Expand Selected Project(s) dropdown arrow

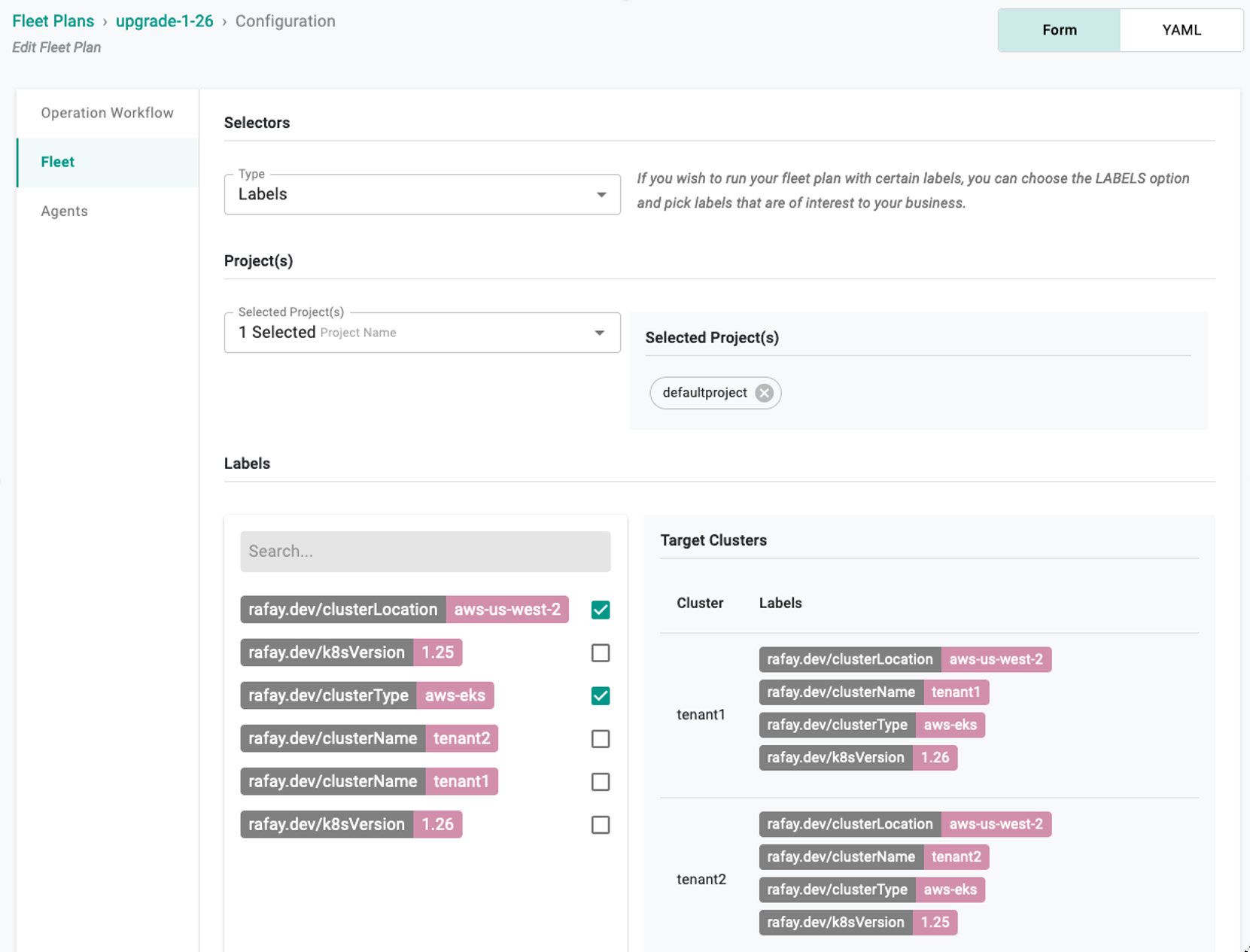(600, 333)
